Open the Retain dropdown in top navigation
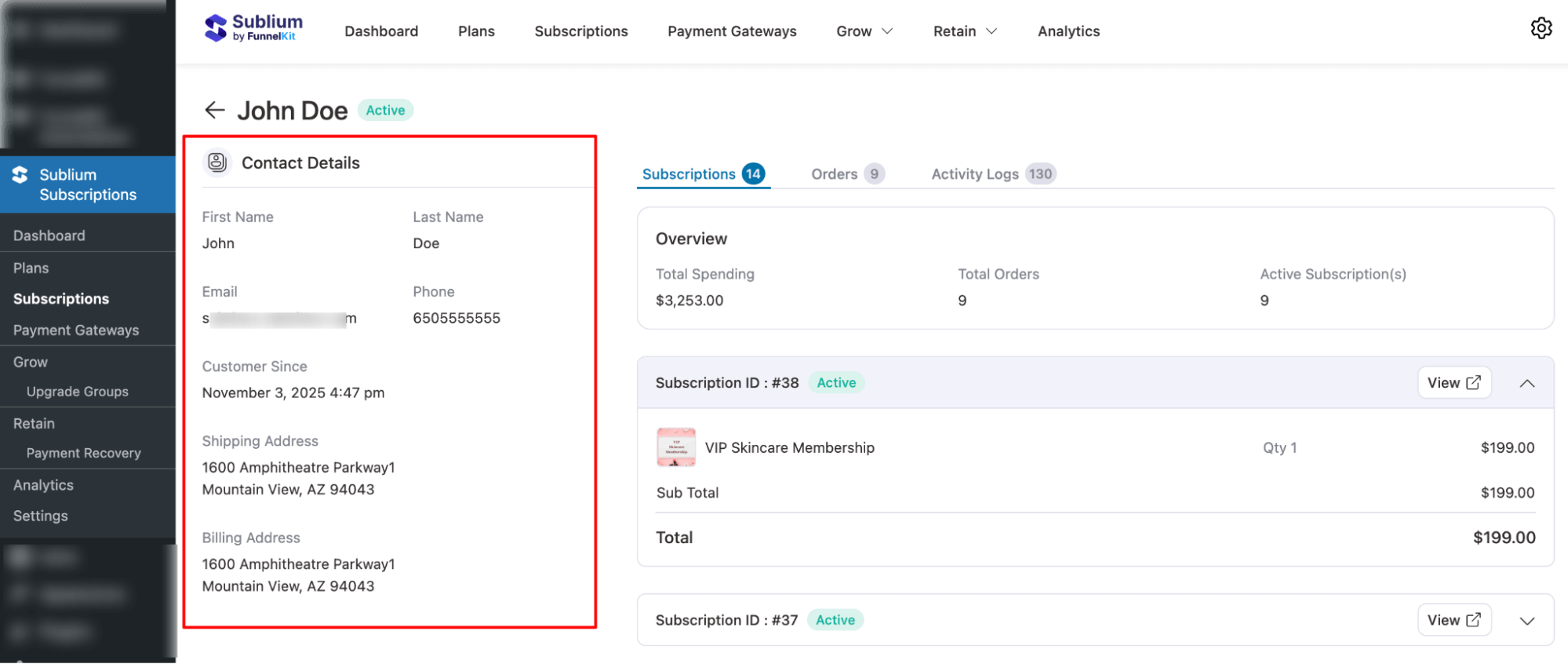This screenshot has width=1568, height=664. (965, 31)
